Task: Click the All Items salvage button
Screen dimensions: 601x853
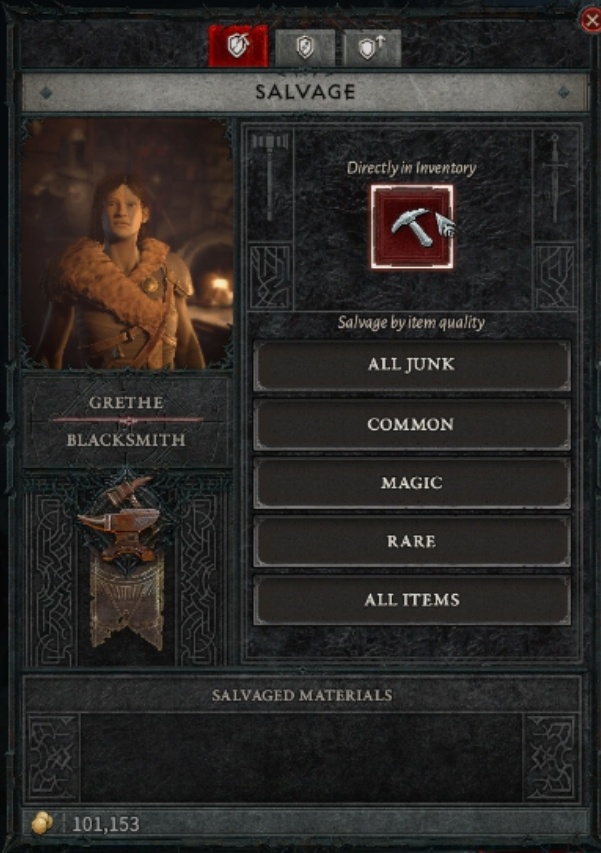Action: coord(412,600)
